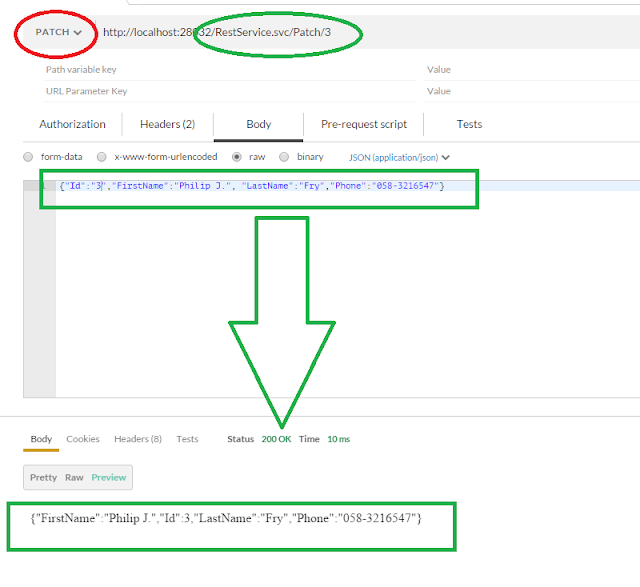Switch response view to Raw
640x587 pixels.
74,478
